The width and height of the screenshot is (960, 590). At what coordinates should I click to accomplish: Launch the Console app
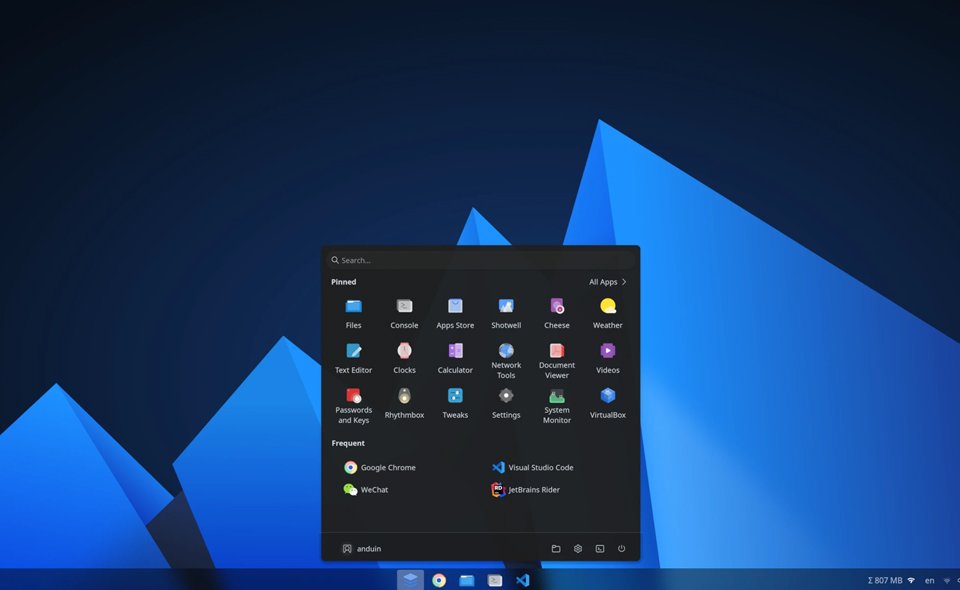coord(404,313)
